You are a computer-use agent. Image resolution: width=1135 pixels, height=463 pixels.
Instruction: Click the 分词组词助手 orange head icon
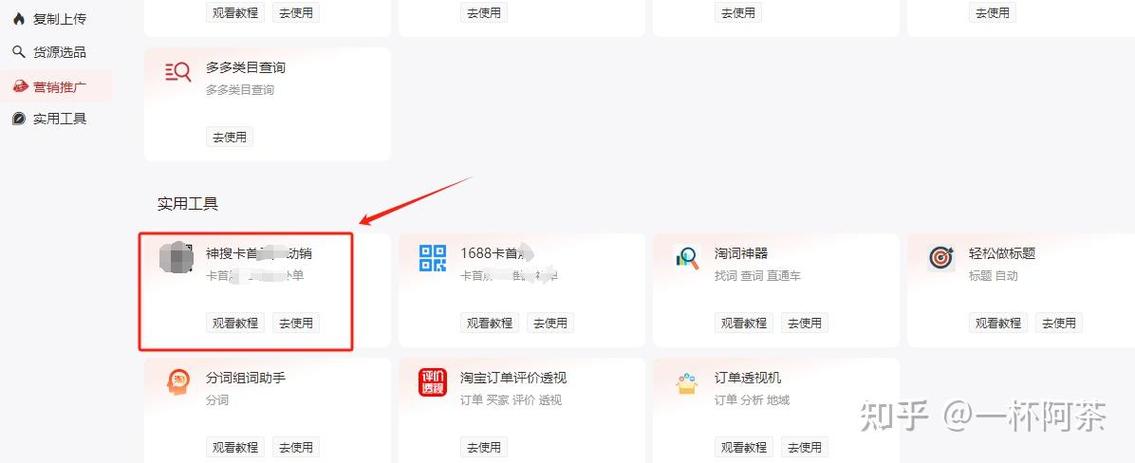click(x=178, y=383)
